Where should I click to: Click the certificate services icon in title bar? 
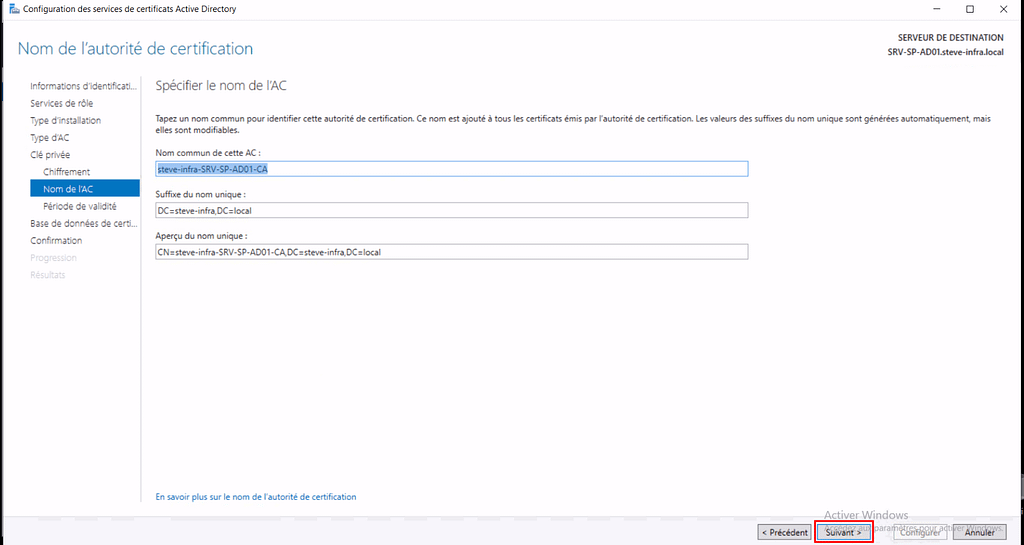pos(11,9)
